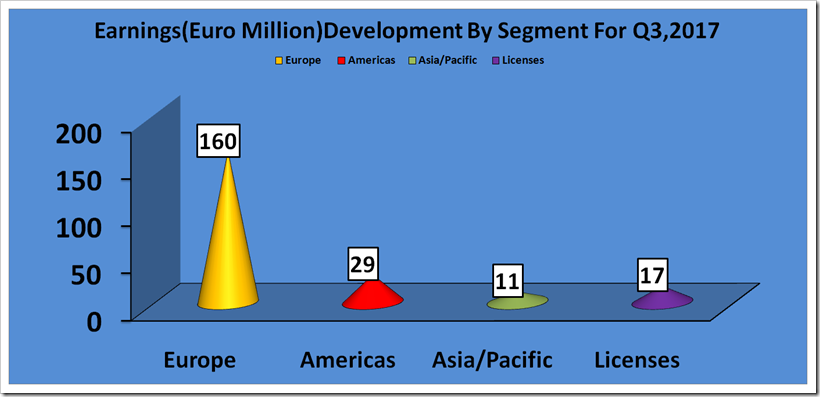The image size is (820, 397).
Task: Select the green Asia/Pacific cone
Action: (x=517, y=301)
